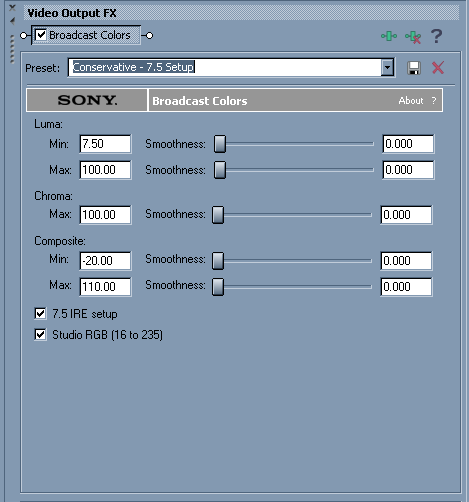The image size is (469, 502).
Task: Click the Luma Min smoothness slider handle
Action: pyautogui.click(x=220, y=144)
